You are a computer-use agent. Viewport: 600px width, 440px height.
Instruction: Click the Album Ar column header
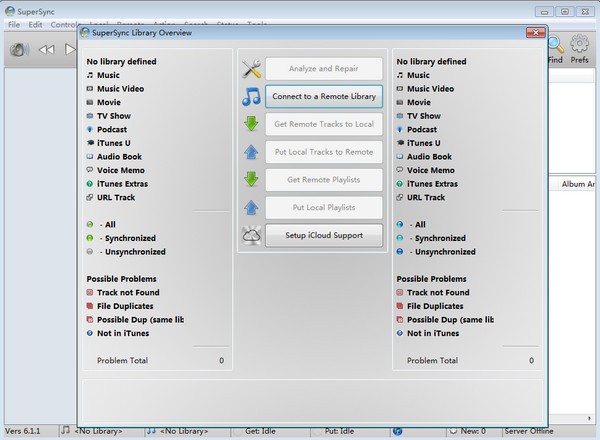pyautogui.click(x=578, y=184)
